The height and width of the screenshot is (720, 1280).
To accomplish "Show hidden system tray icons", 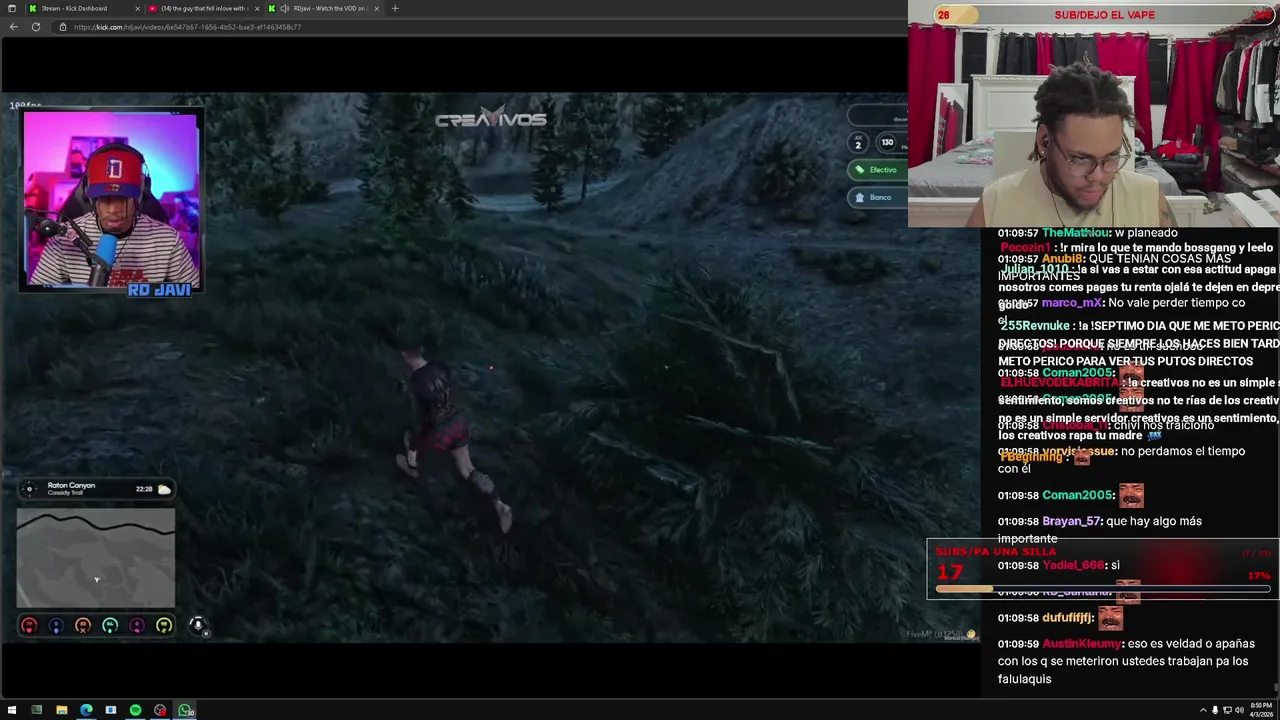I will click(x=1203, y=710).
